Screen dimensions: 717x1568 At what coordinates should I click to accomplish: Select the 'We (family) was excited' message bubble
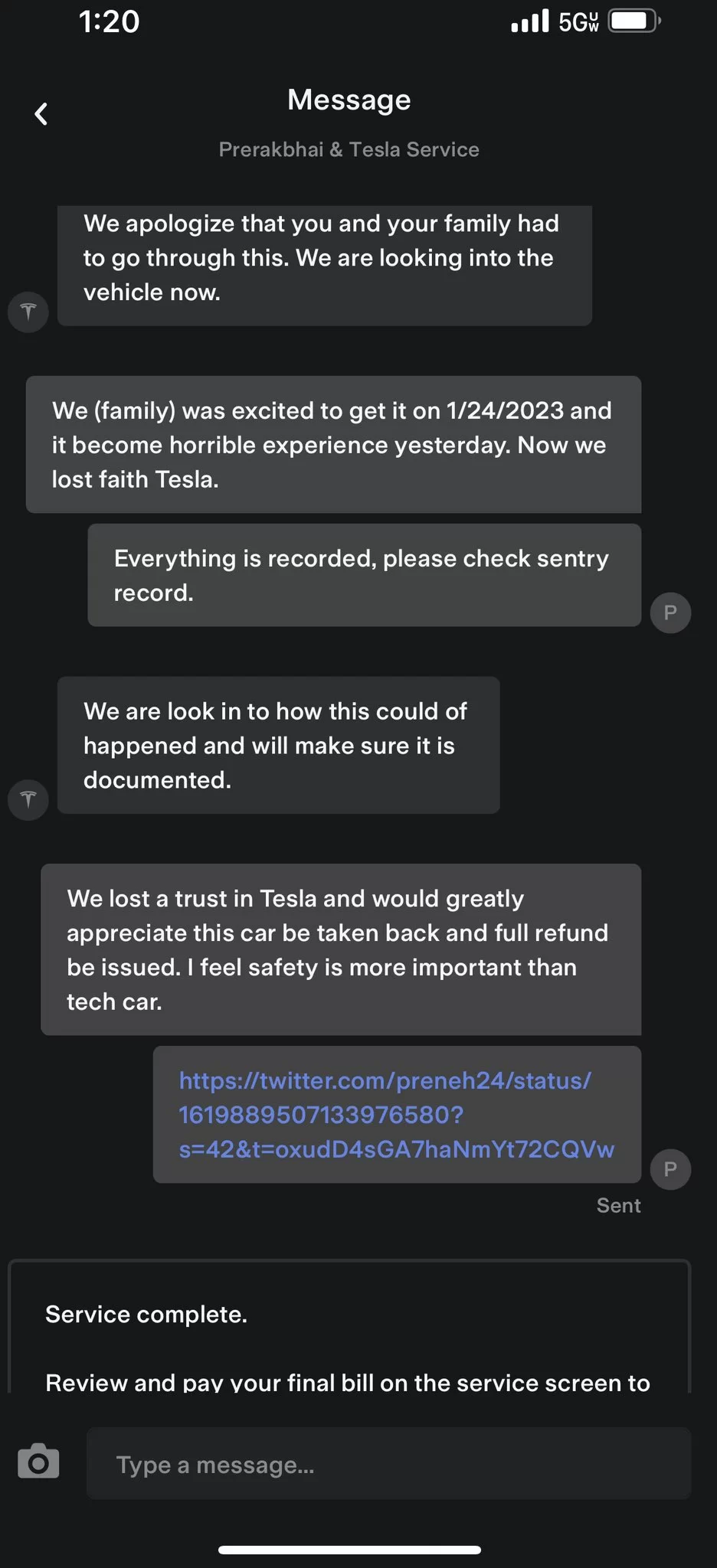334,444
